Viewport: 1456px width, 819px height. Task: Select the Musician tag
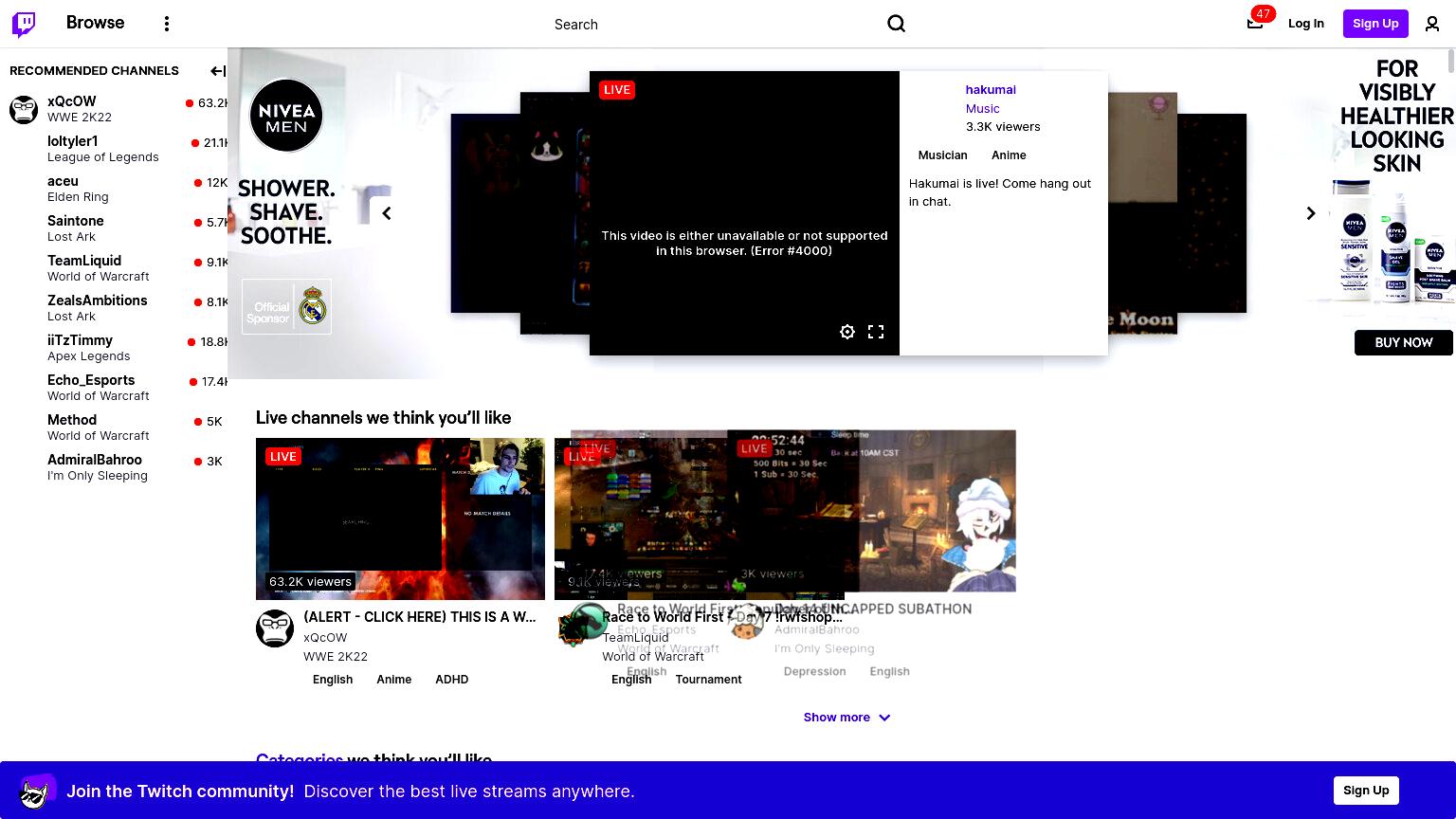click(942, 155)
